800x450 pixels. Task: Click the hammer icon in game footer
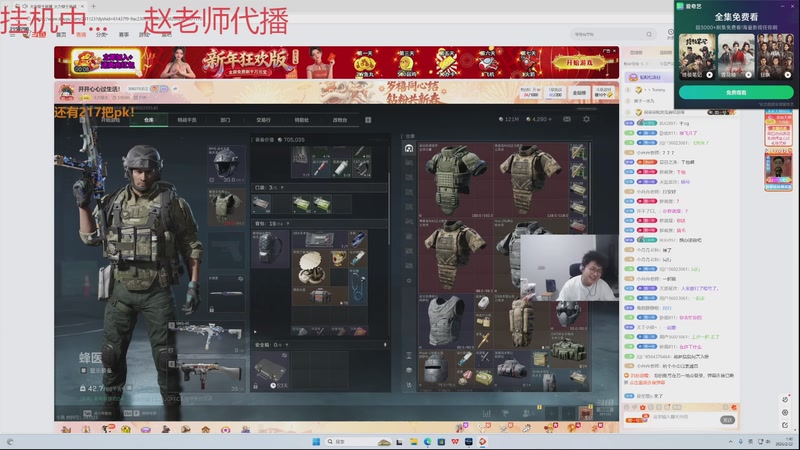505,413
